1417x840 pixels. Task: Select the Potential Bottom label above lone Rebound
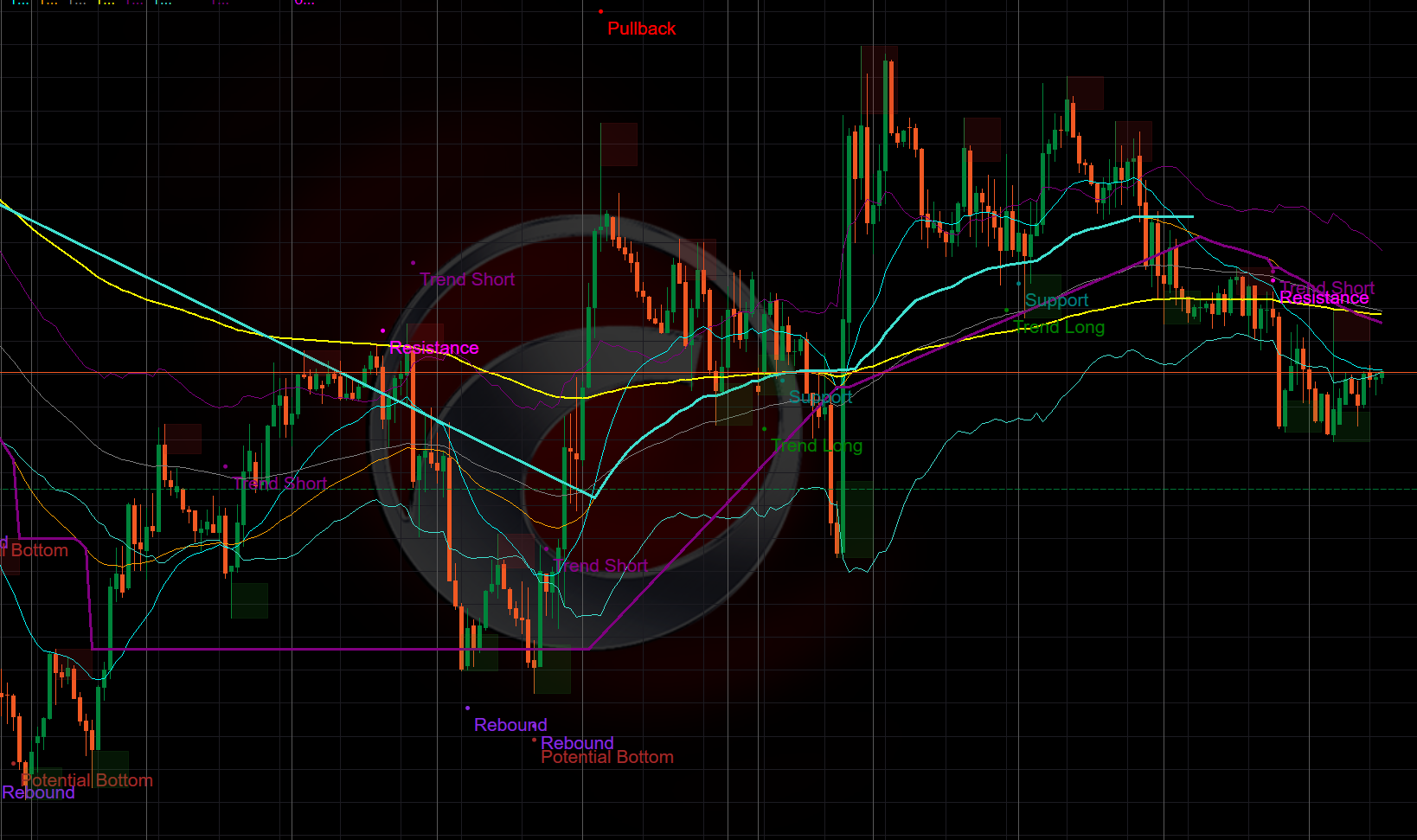(x=87, y=779)
